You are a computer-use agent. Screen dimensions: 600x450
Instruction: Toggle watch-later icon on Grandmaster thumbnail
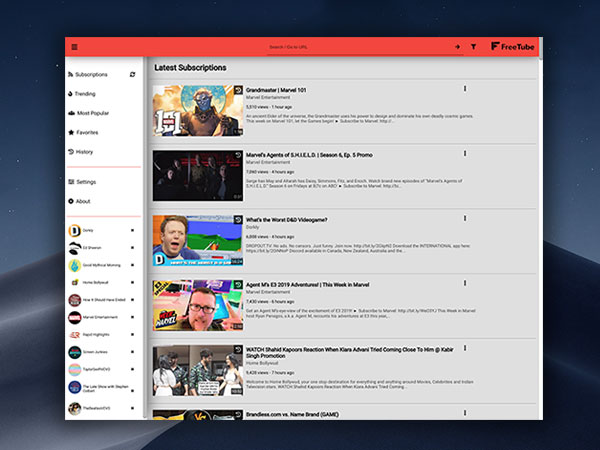point(238,90)
